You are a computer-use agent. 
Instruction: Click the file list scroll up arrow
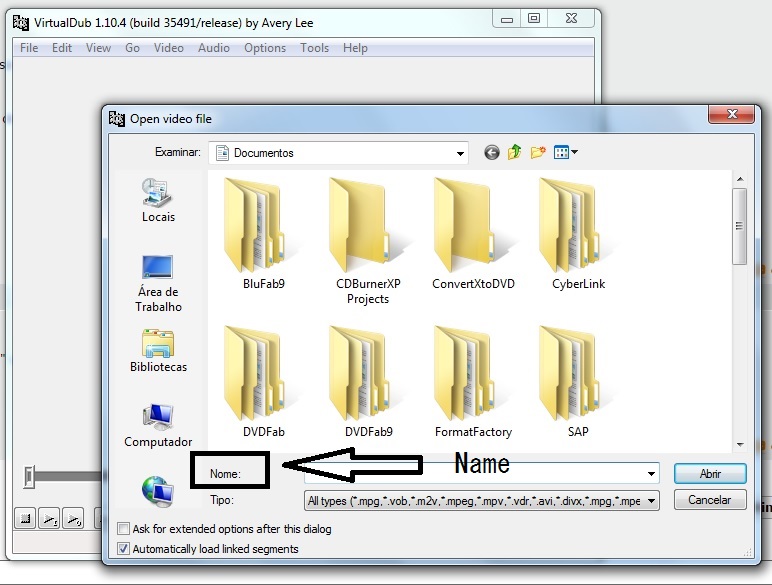(740, 179)
